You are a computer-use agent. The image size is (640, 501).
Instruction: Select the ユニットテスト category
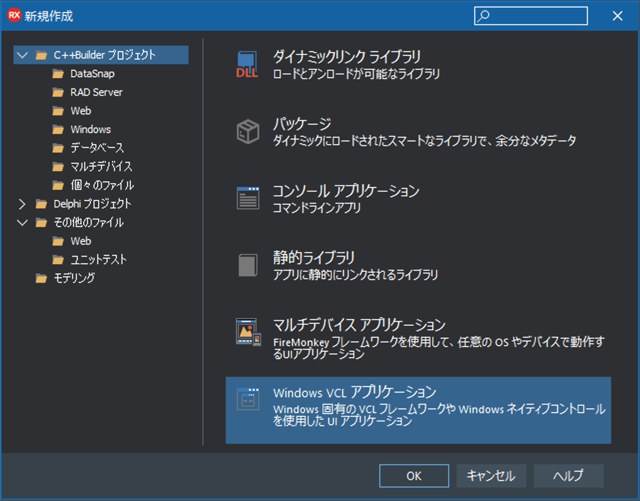click(x=98, y=260)
